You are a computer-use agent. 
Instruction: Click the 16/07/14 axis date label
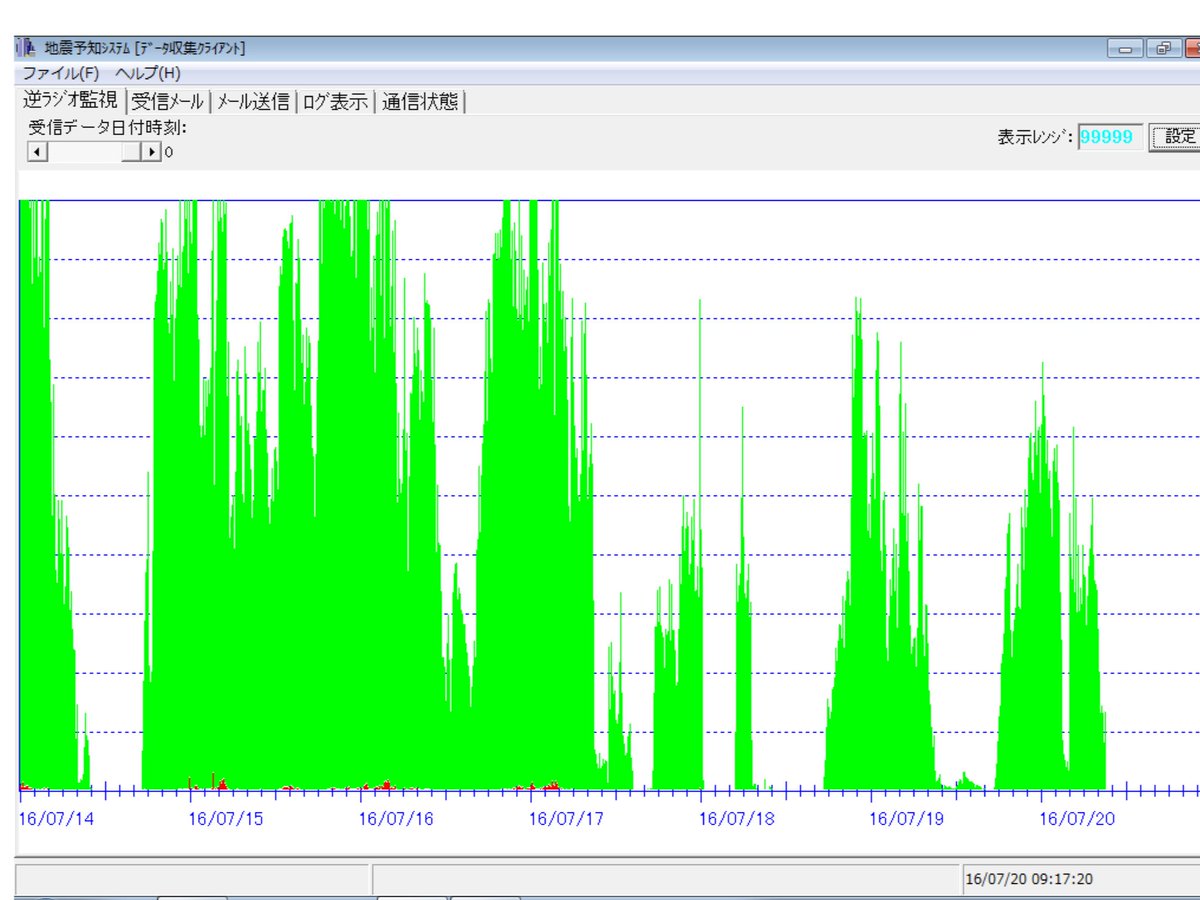coord(57,818)
